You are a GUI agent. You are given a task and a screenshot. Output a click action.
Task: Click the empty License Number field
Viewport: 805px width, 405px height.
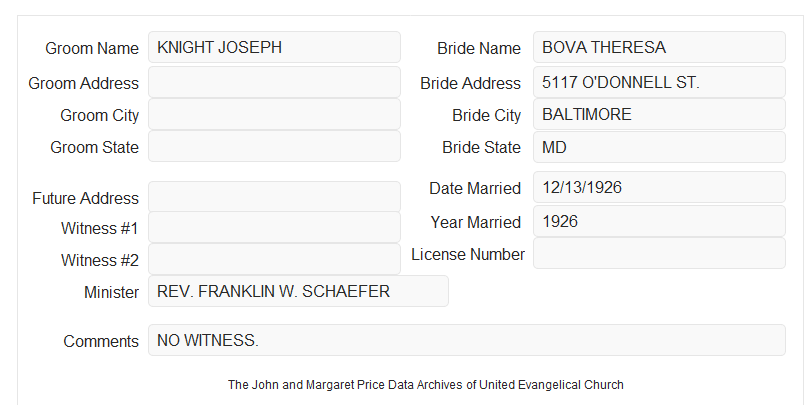point(659,253)
